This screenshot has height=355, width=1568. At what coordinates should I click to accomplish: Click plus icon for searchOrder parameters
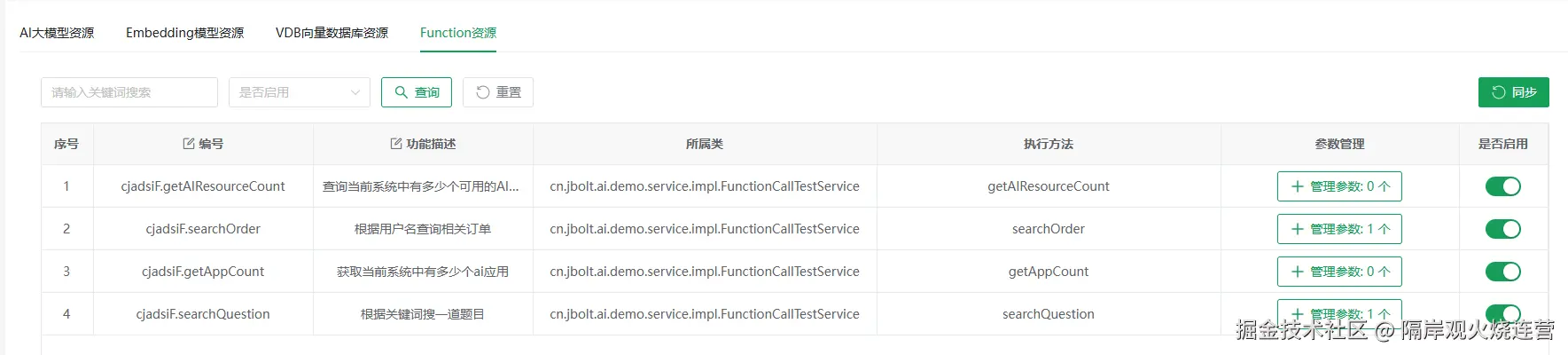pyautogui.click(x=1298, y=229)
